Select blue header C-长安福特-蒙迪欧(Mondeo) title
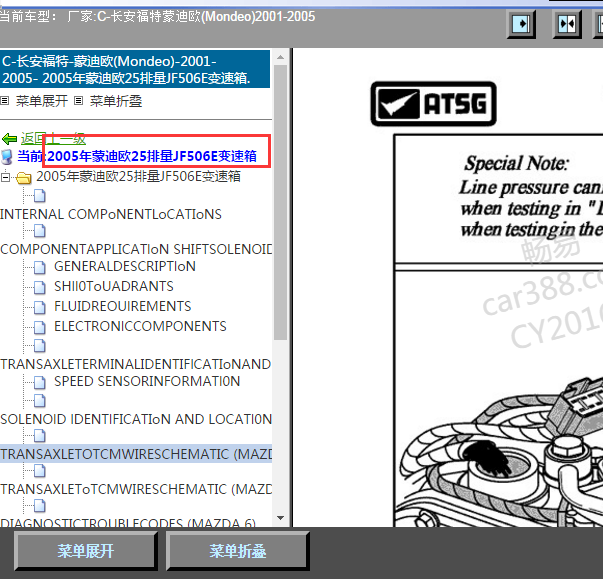The height and width of the screenshot is (583, 603). (x=135, y=70)
